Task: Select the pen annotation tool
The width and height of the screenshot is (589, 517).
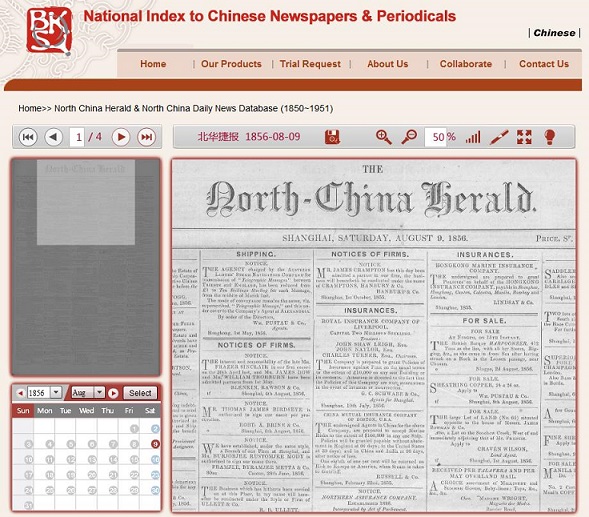Action: [499, 137]
